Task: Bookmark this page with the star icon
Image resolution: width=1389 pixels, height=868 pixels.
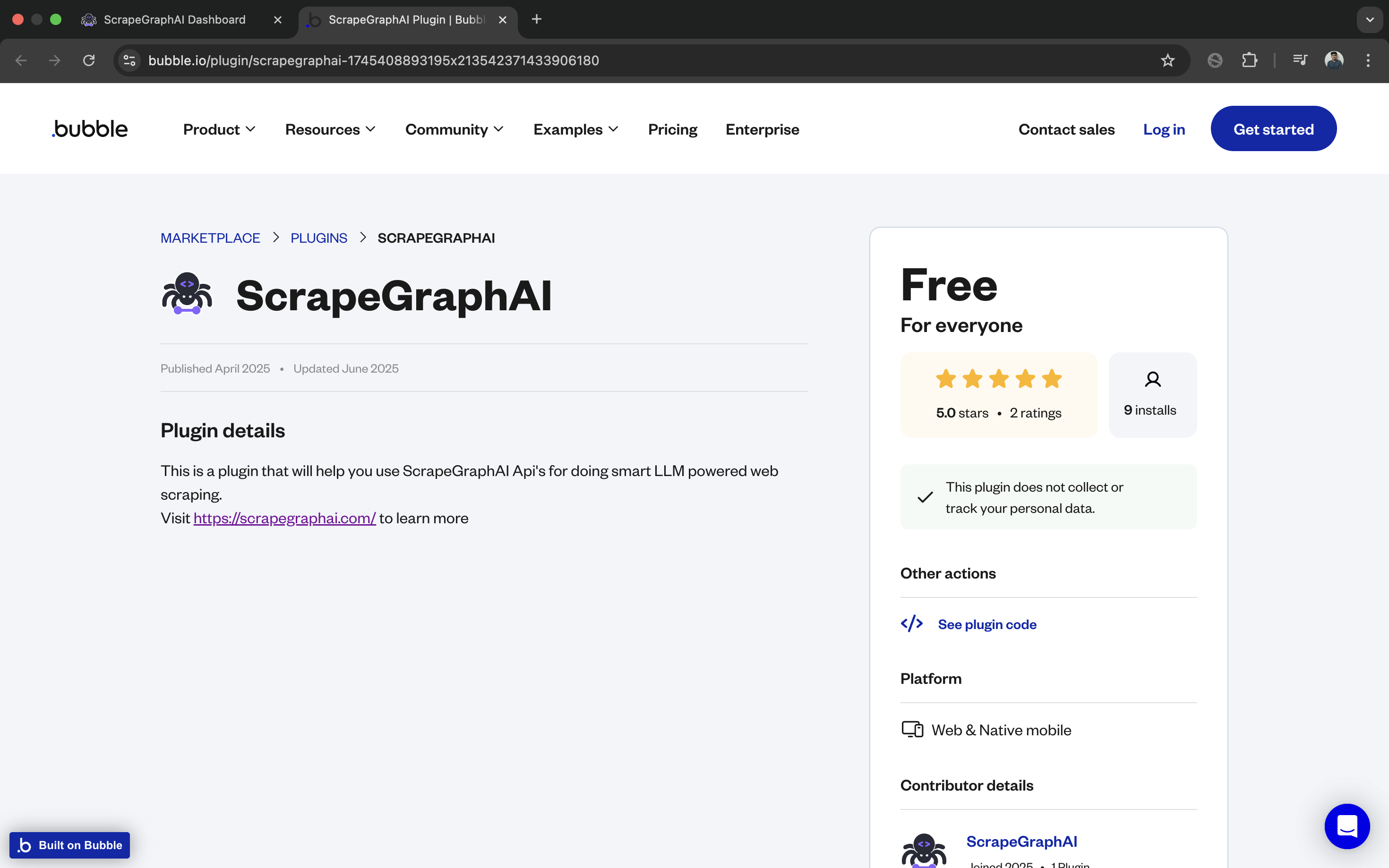Action: click(1167, 60)
